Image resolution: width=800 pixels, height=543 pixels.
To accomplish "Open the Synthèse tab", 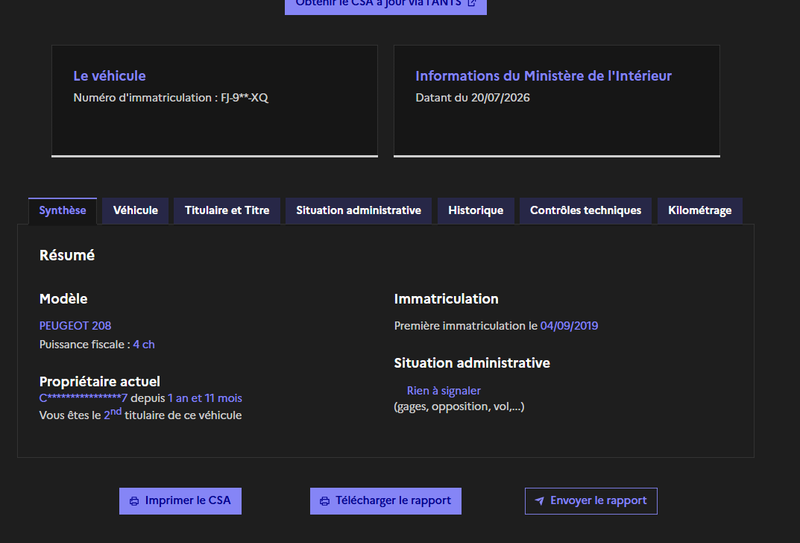I will (62, 211).
